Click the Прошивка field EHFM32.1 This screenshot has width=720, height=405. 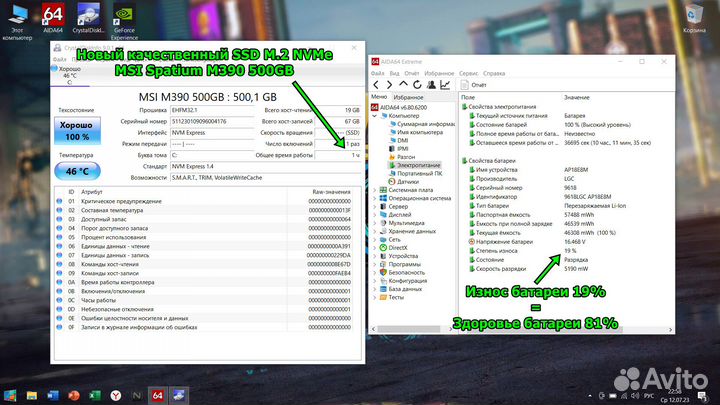pyautogui.click(x=212, y=110)
